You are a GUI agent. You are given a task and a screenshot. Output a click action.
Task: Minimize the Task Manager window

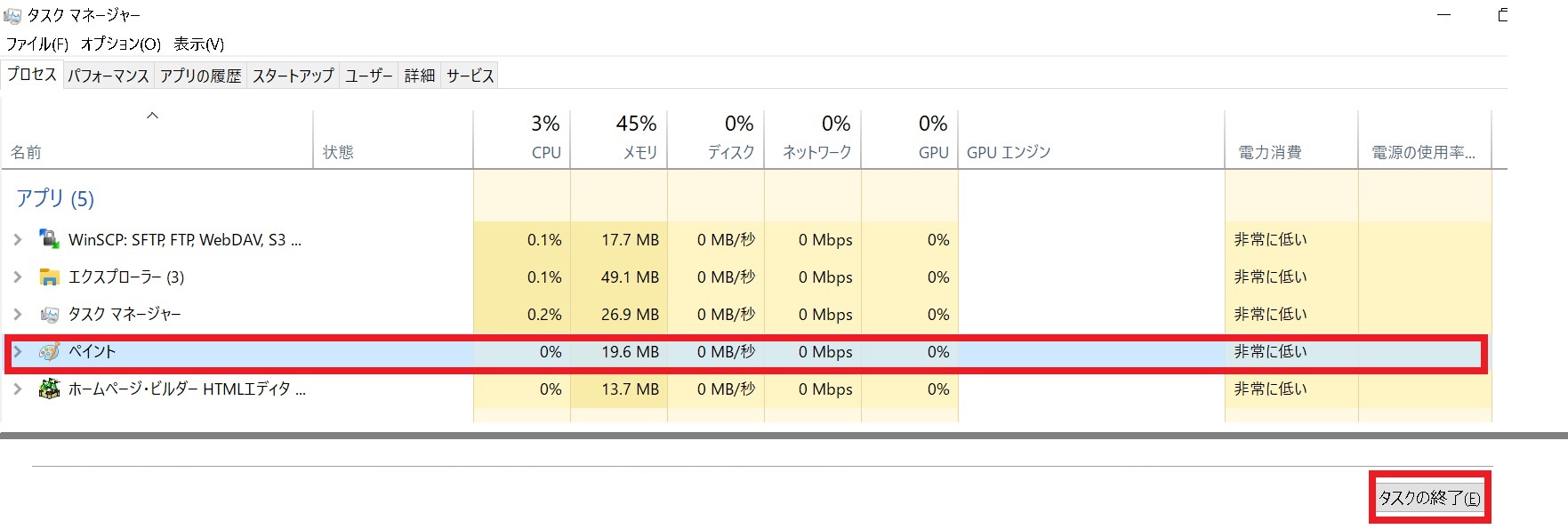pos(1443,15)
